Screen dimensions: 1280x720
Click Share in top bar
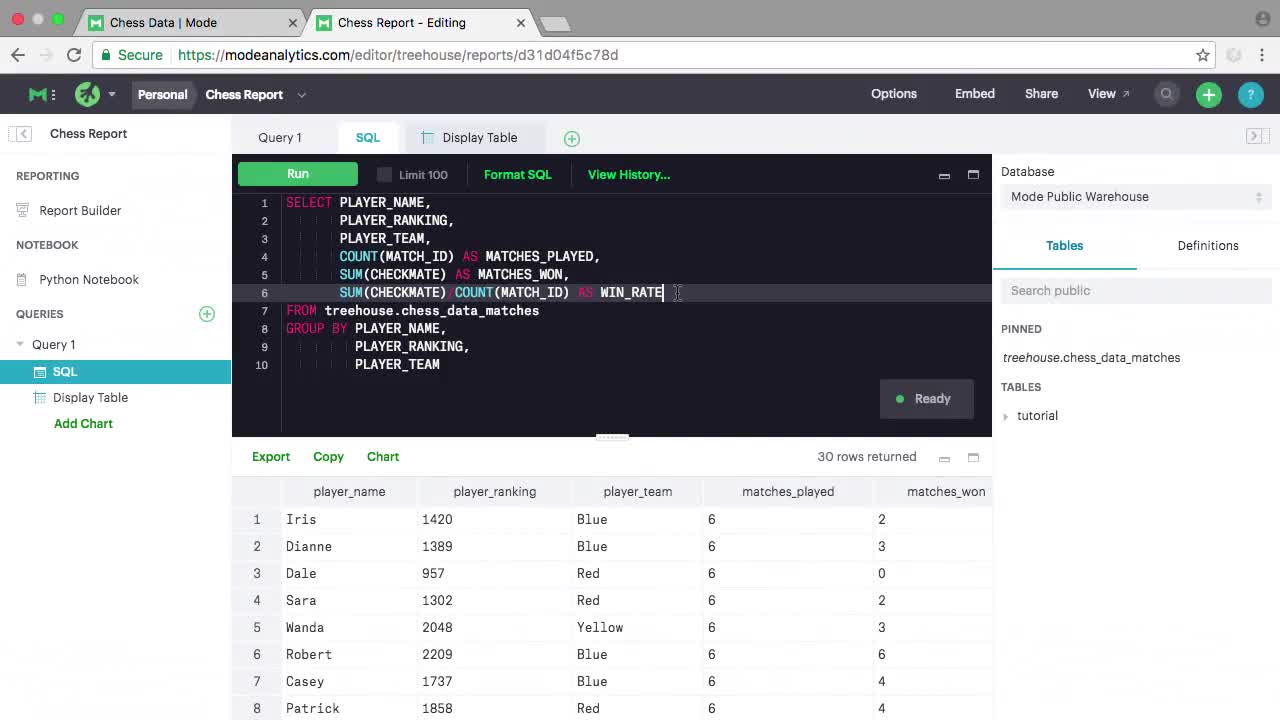[1041, 94]
